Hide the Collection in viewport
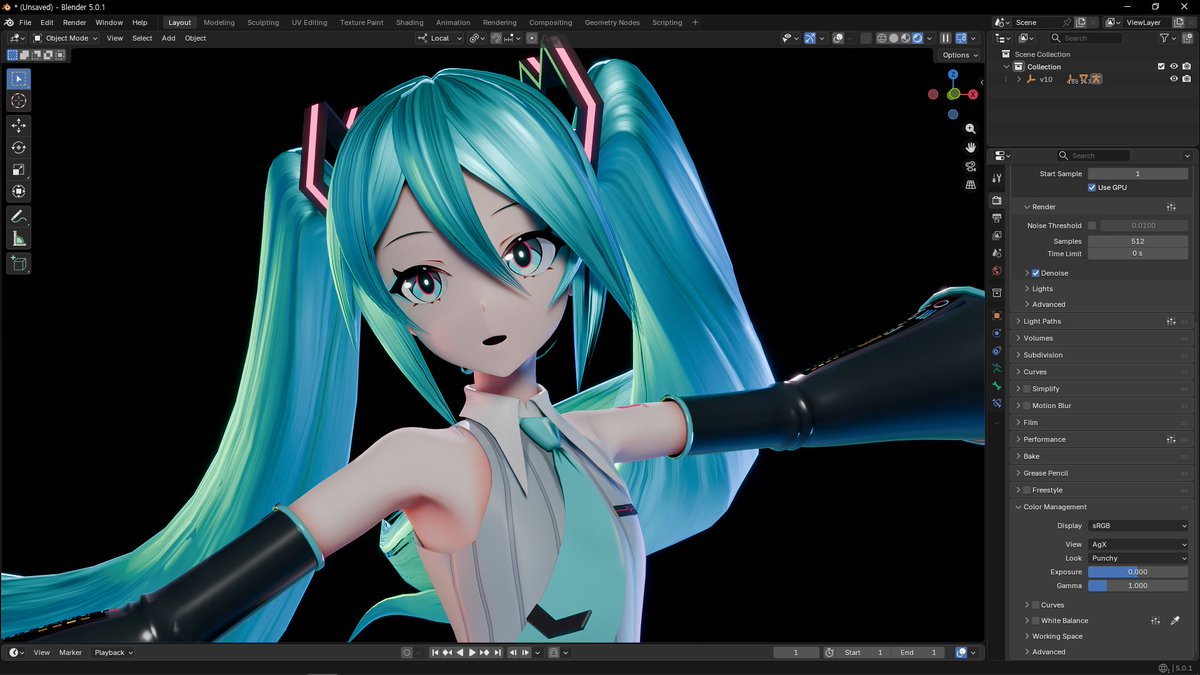Image resolution: width=1200 pixels, height=675 pixels. point(1174,67)
